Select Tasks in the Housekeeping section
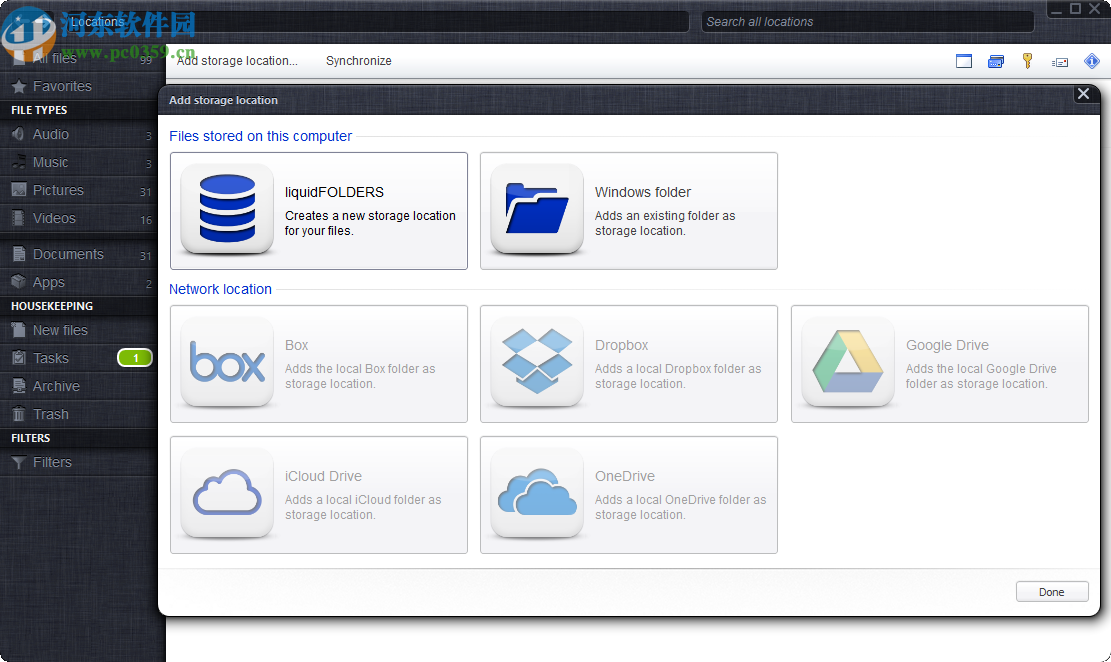 point(51,358)
